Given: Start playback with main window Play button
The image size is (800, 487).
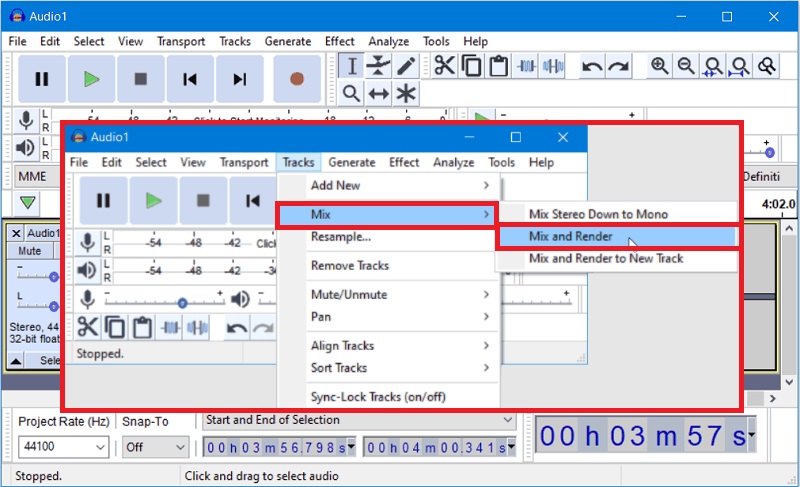Looking at the screenshot, I should coord(91,79).
